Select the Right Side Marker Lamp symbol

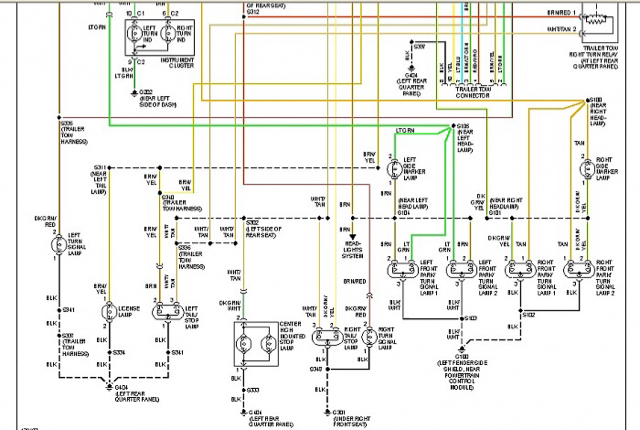[588, 169]
